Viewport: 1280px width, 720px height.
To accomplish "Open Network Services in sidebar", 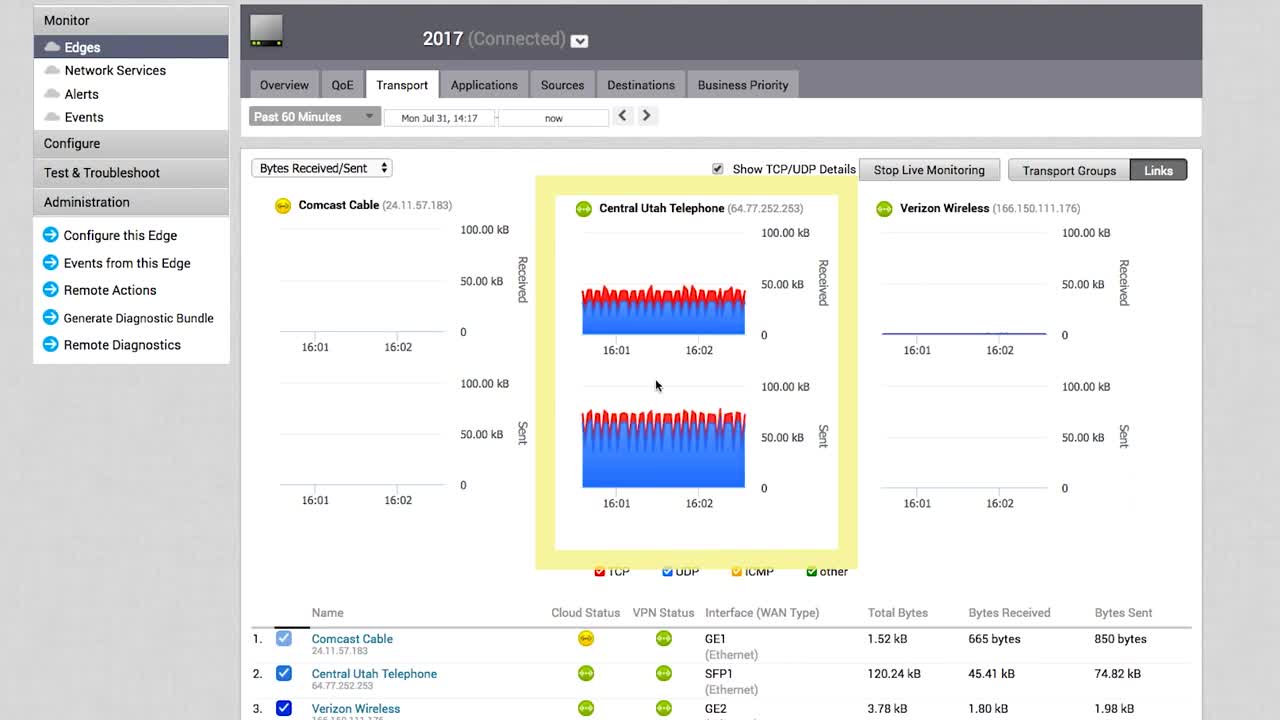I will coord(115,70).
